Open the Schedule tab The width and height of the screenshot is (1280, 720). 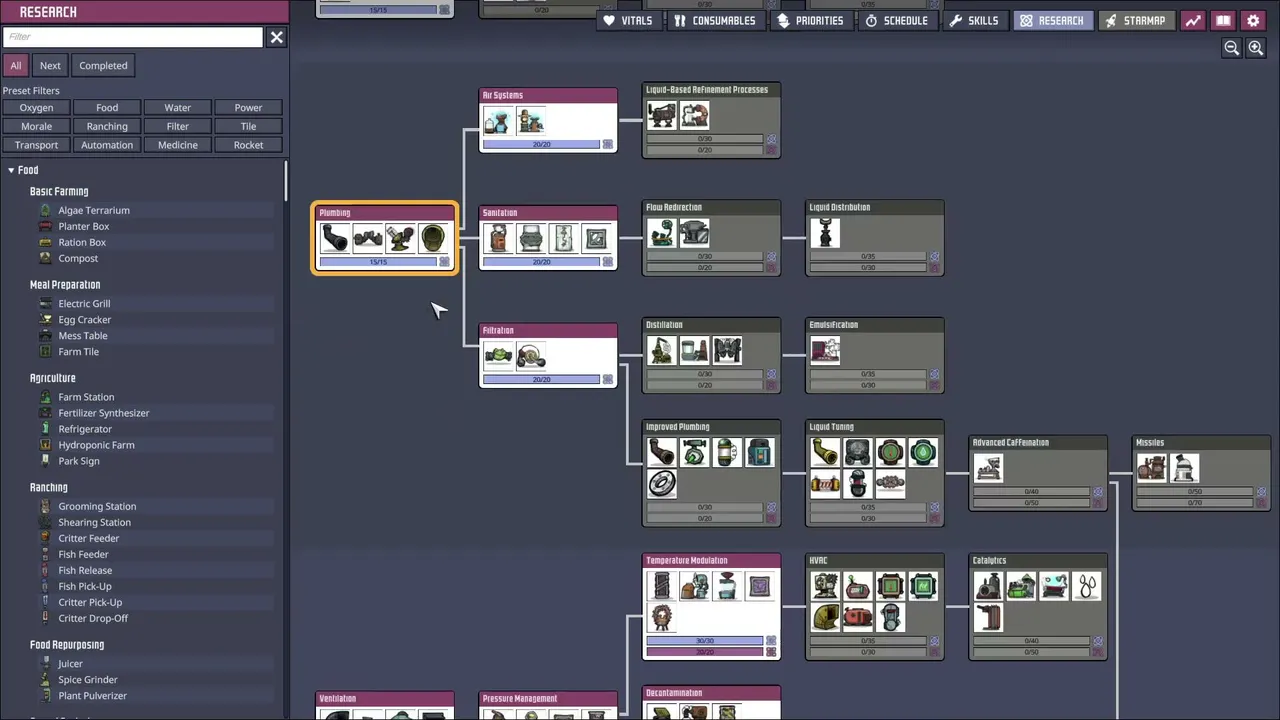[896, 20]
